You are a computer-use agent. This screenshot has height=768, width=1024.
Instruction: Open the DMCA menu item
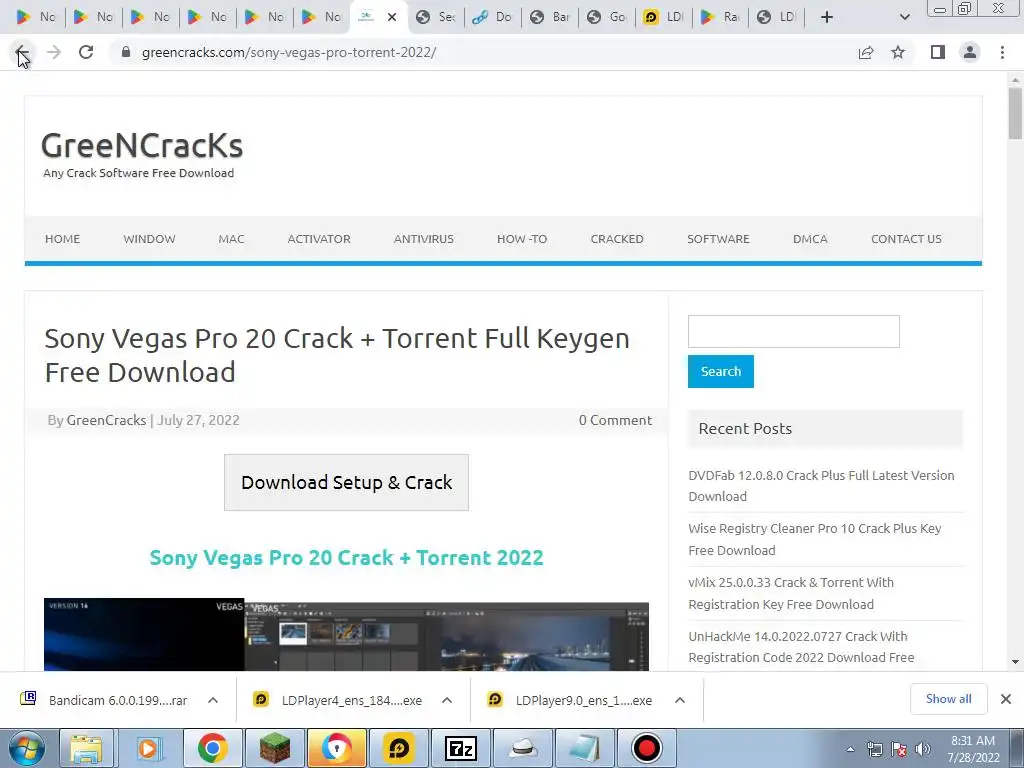pyautogui.click(x=810, y=239)
